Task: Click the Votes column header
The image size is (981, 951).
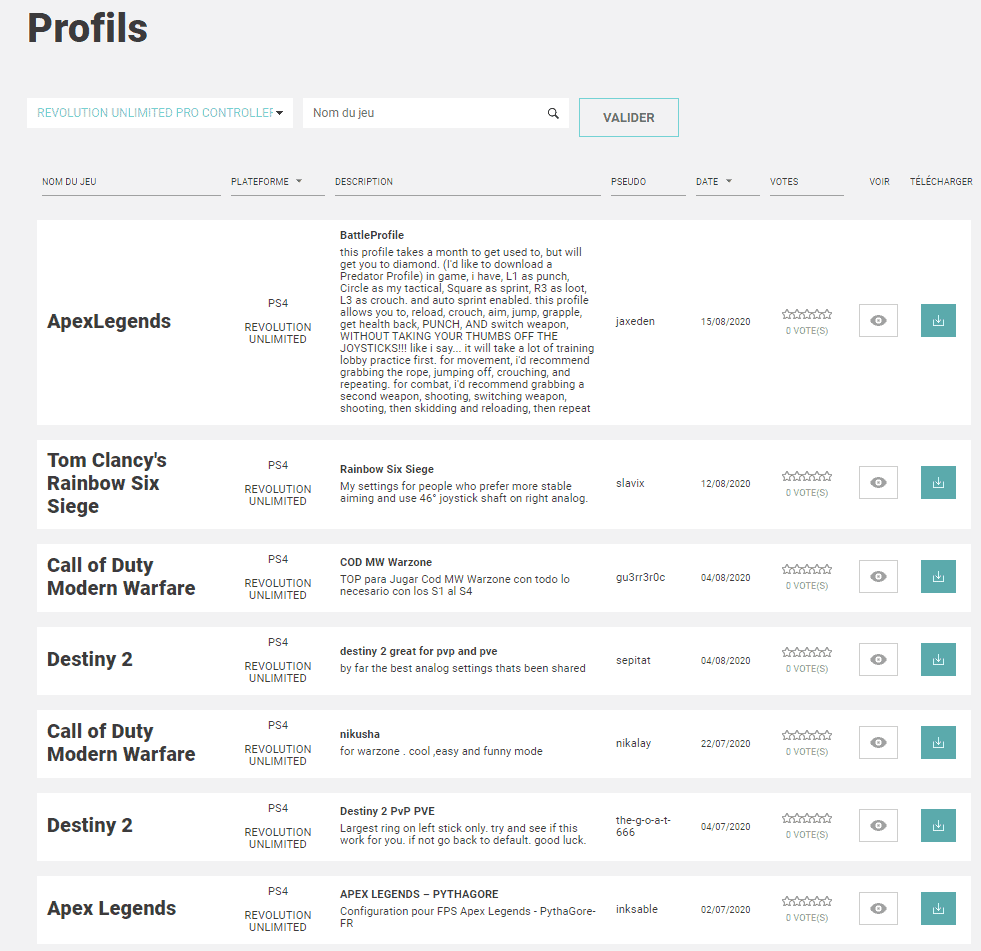Action: (x=784, y=182)
